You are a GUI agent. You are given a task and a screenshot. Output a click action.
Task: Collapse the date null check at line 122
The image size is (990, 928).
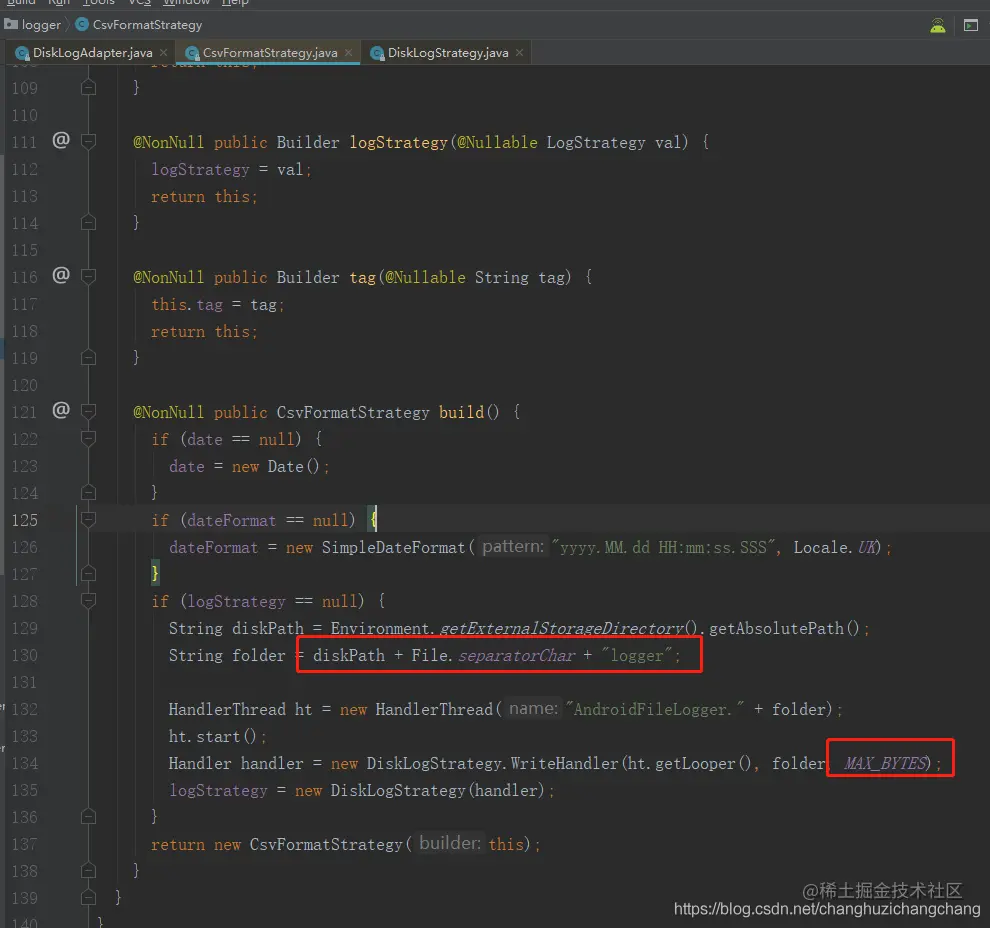pos(88,439)
